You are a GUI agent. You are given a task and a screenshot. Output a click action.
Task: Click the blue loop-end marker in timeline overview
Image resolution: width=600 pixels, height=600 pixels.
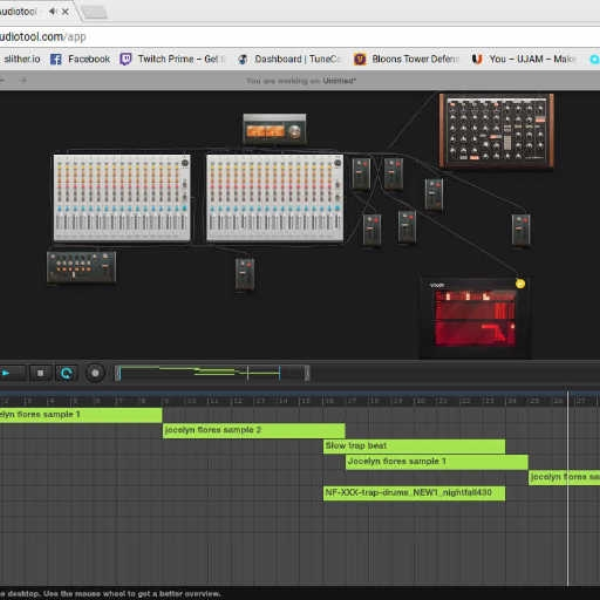tap(280, 373)
